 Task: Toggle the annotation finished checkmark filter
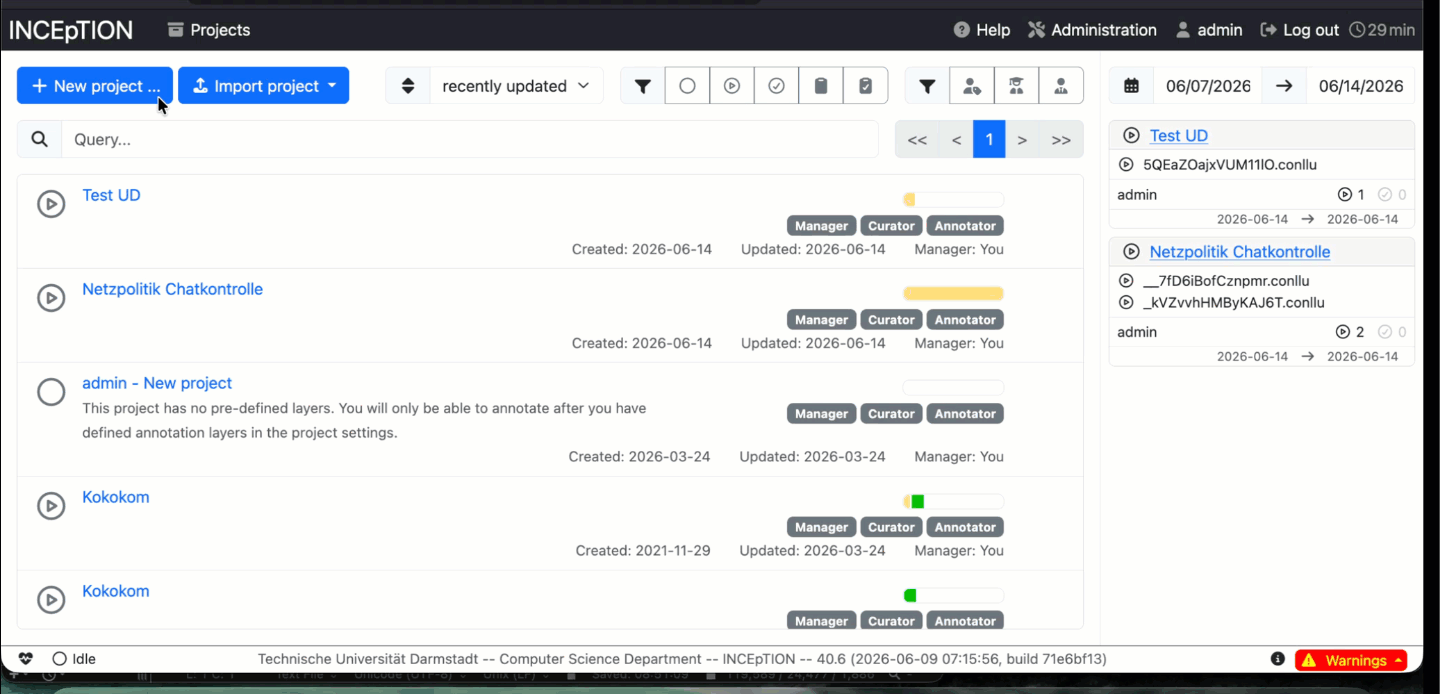[776, 86]
